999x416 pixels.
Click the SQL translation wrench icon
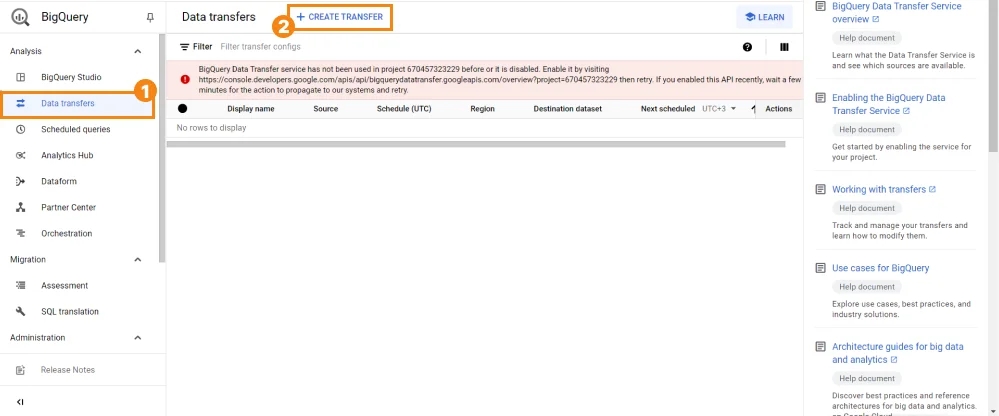(20, 312)
